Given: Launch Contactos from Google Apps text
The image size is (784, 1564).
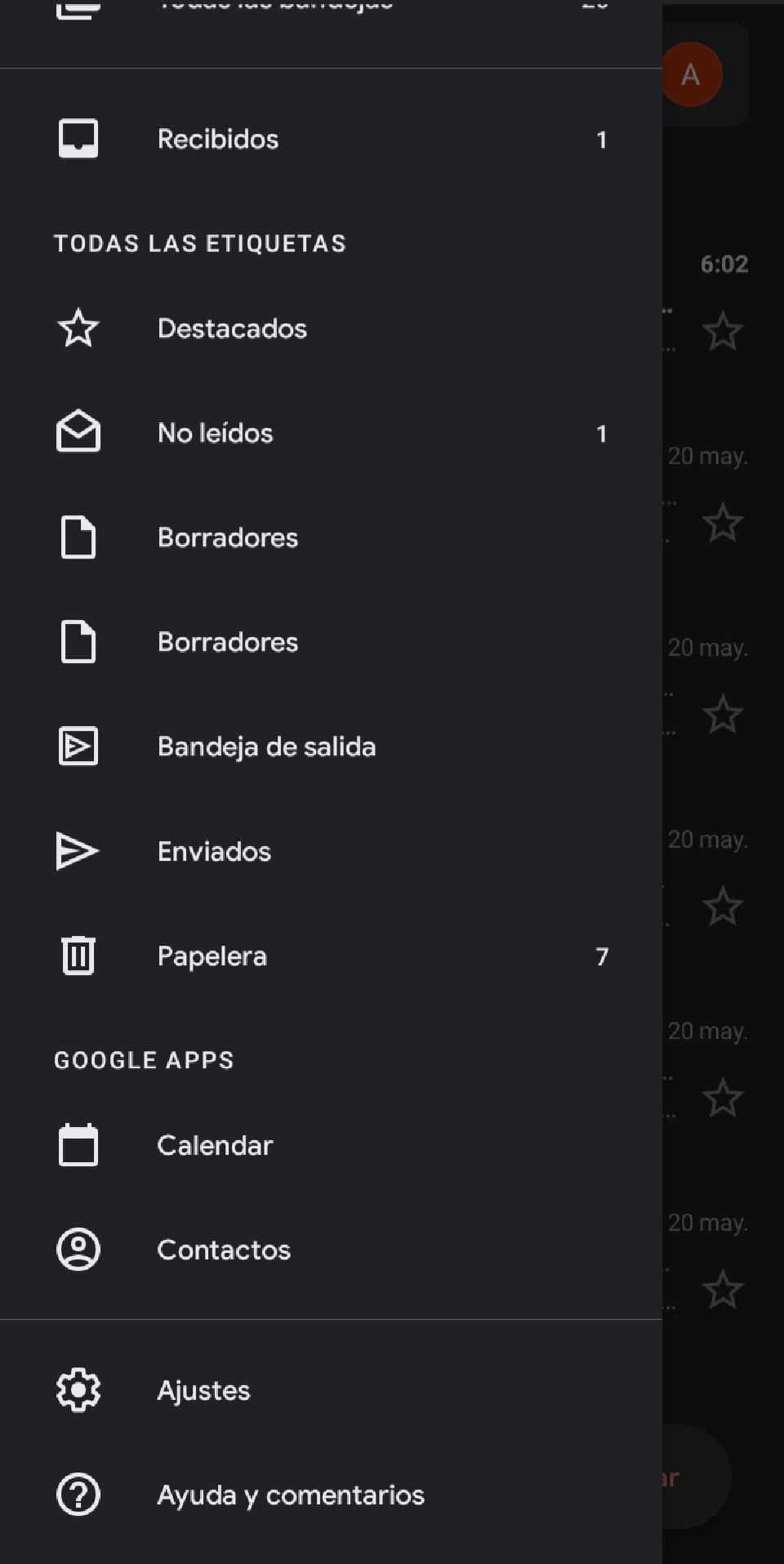Looking at the screenshot, I should point(224,1250).
